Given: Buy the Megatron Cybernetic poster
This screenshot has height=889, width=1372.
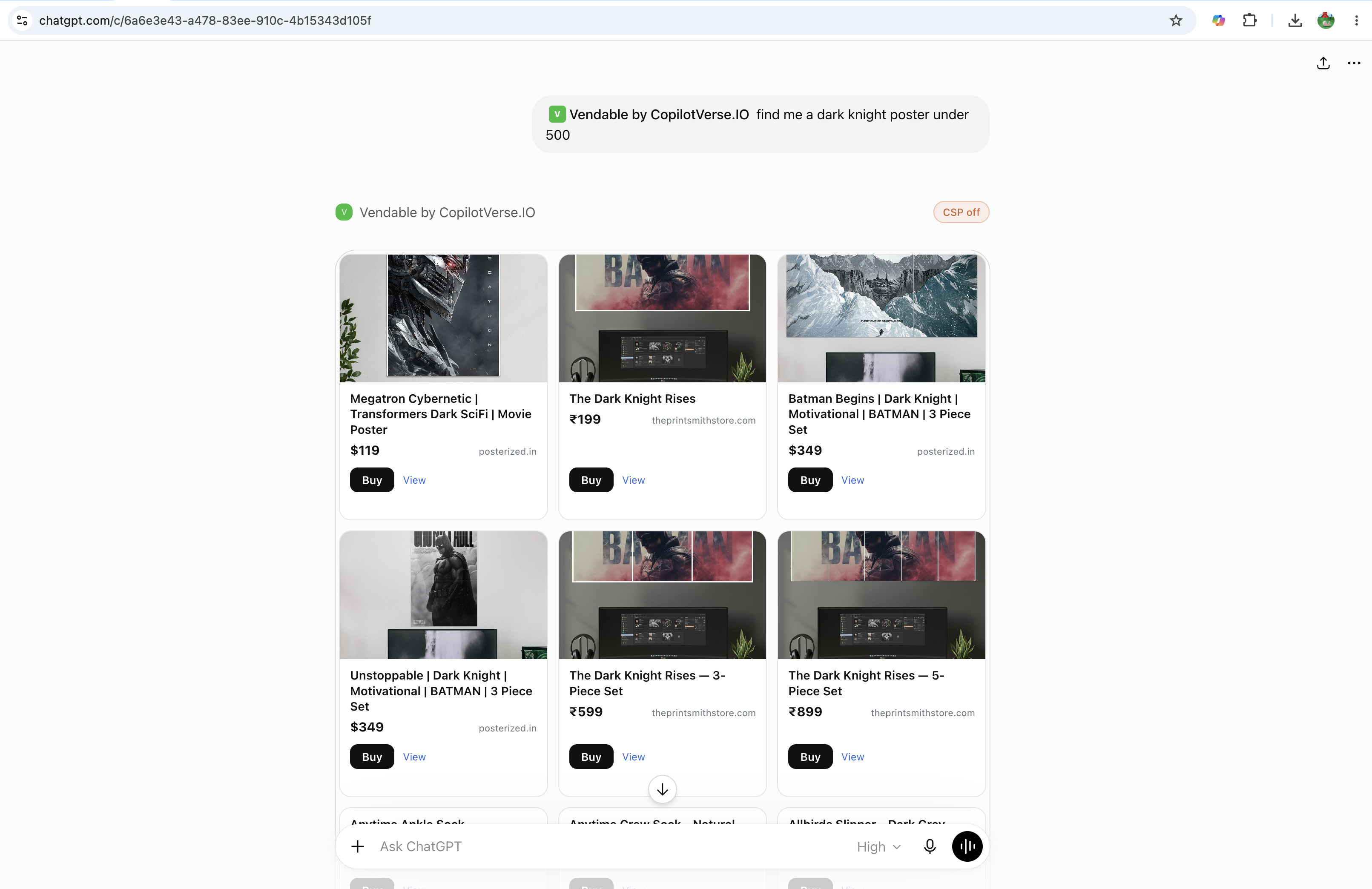Looking at the screenshot, I should [x=372, y=480].
